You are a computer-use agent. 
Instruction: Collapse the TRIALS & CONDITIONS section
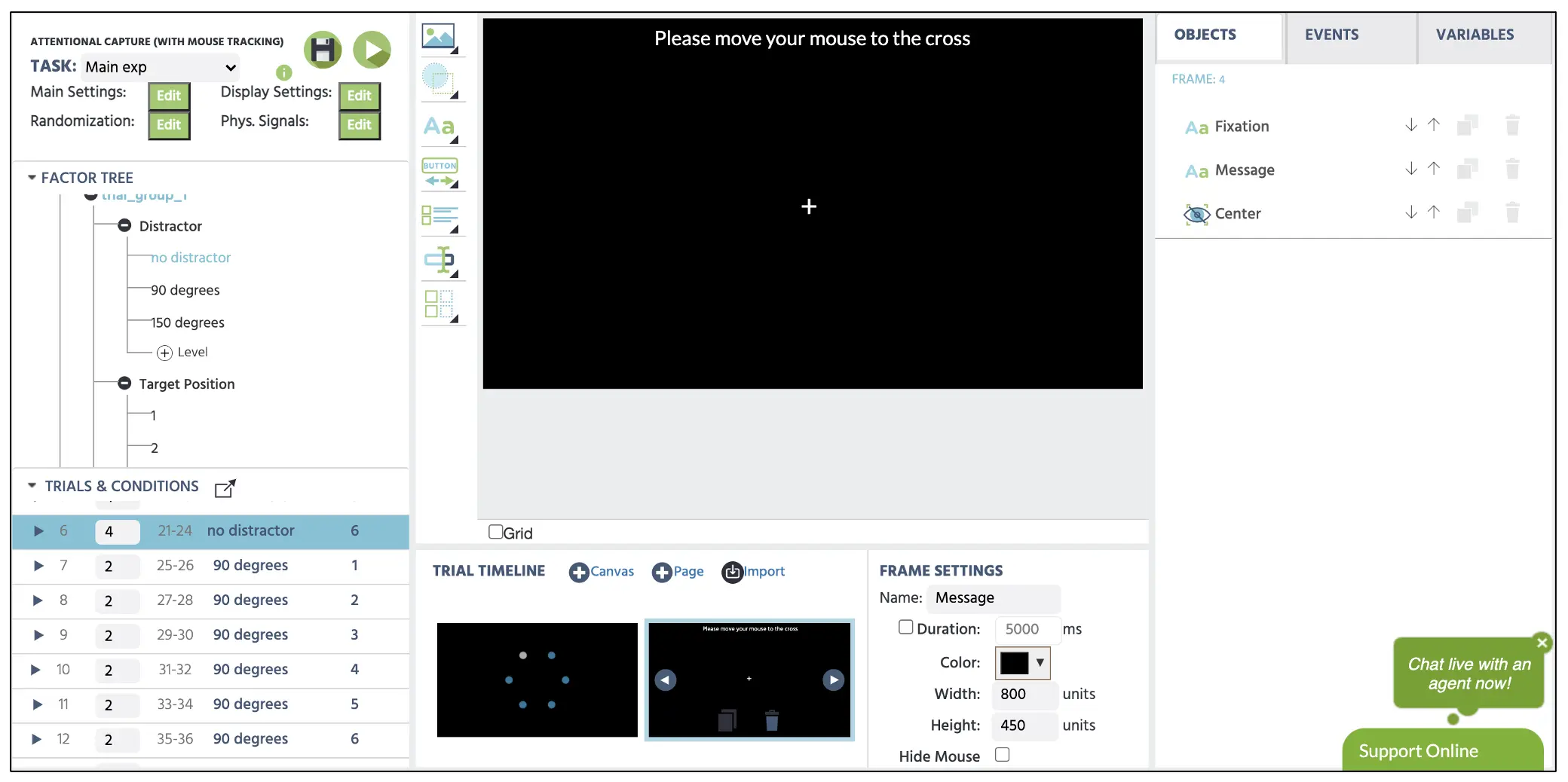(32, 486)
